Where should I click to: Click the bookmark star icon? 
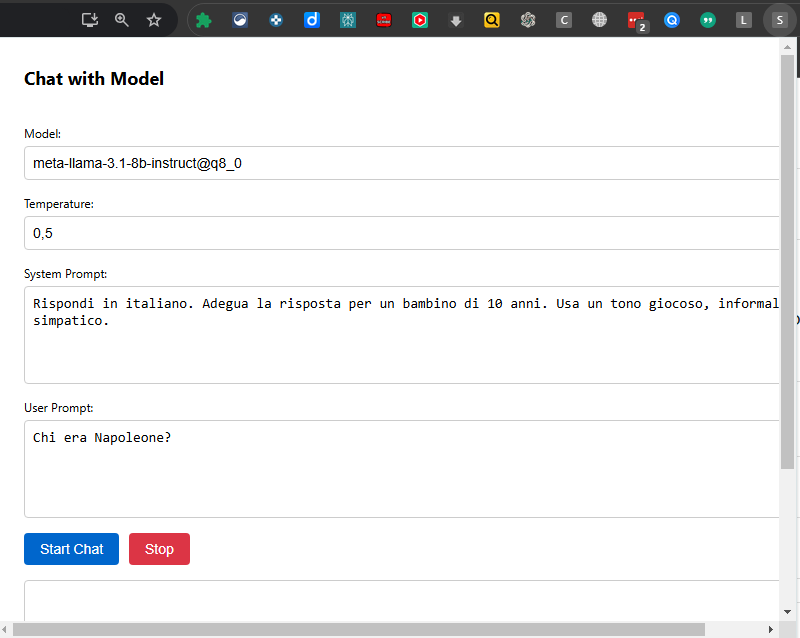click(x=154, y=19)
